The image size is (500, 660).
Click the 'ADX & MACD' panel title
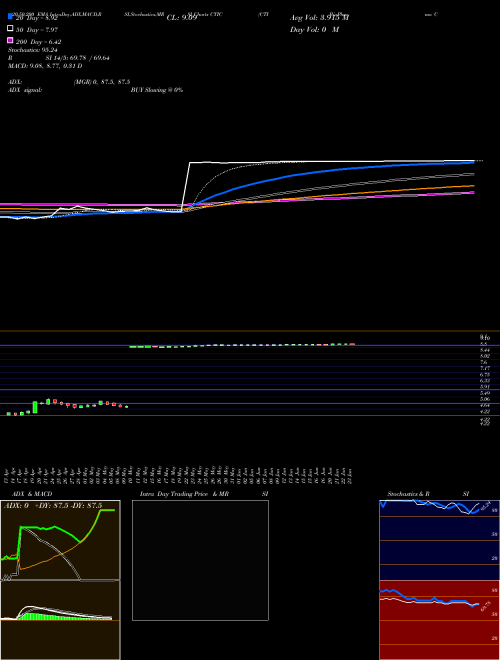tap(30, 494)
